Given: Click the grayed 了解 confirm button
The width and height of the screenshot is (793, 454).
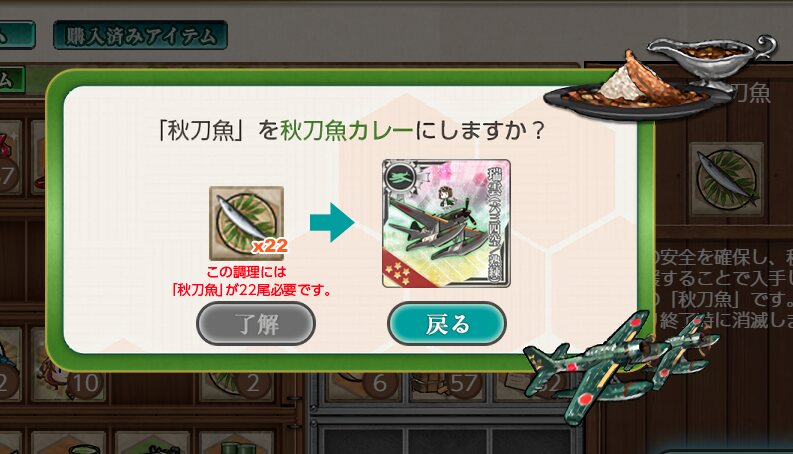Looking at the screenshot, I should (256, 324).
